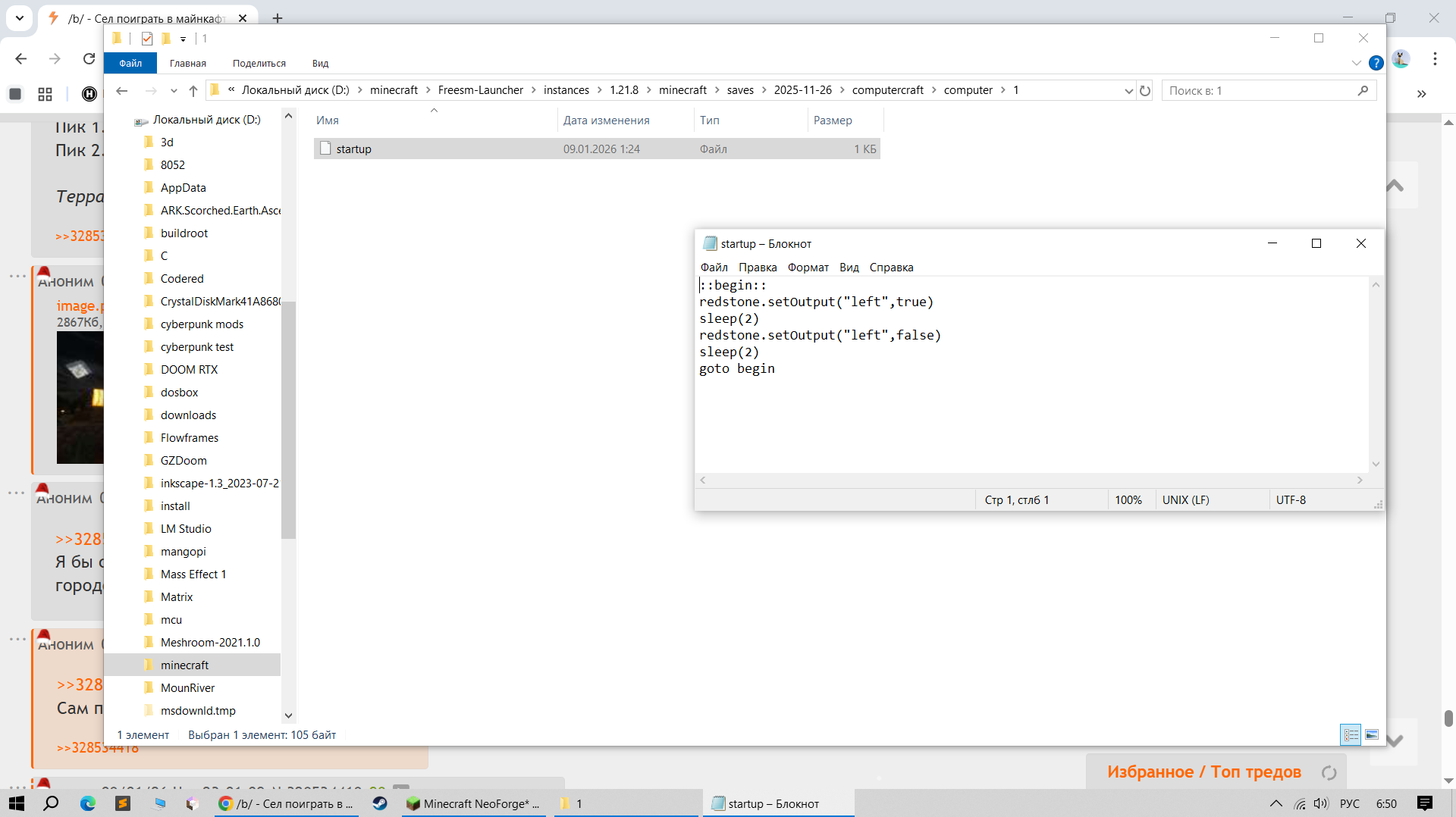Viewport: 1456px width, 817px height.
Task: Open the browser tab search dropdown
Action: (x=20, y=18)
